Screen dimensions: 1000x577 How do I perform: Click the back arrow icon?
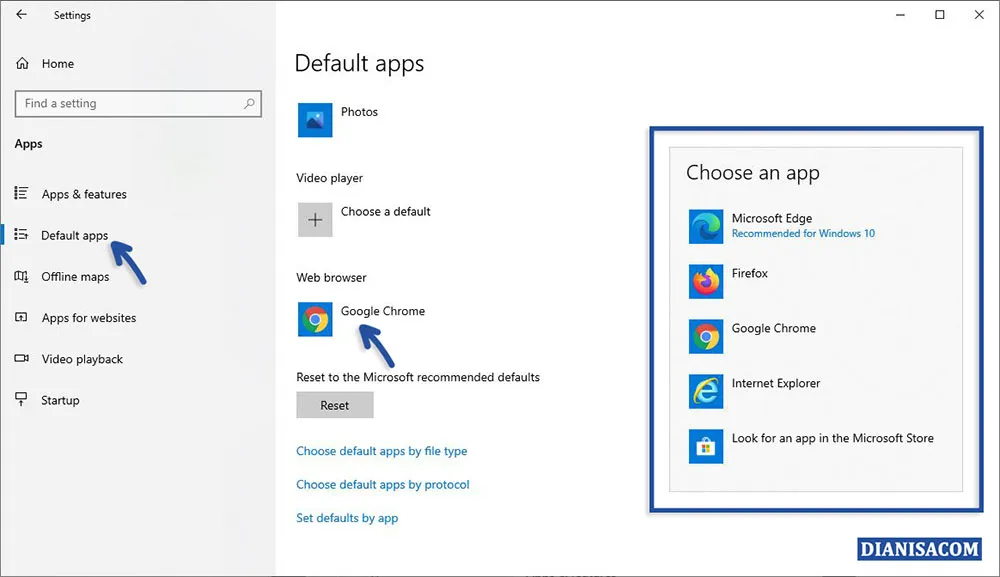pos(22,15)
